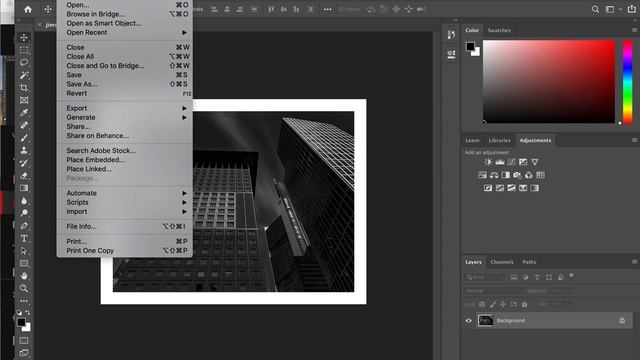Add a Brightness/Contrast adjustment
Screen dimensions: 640x360
(x=488, y=162)
